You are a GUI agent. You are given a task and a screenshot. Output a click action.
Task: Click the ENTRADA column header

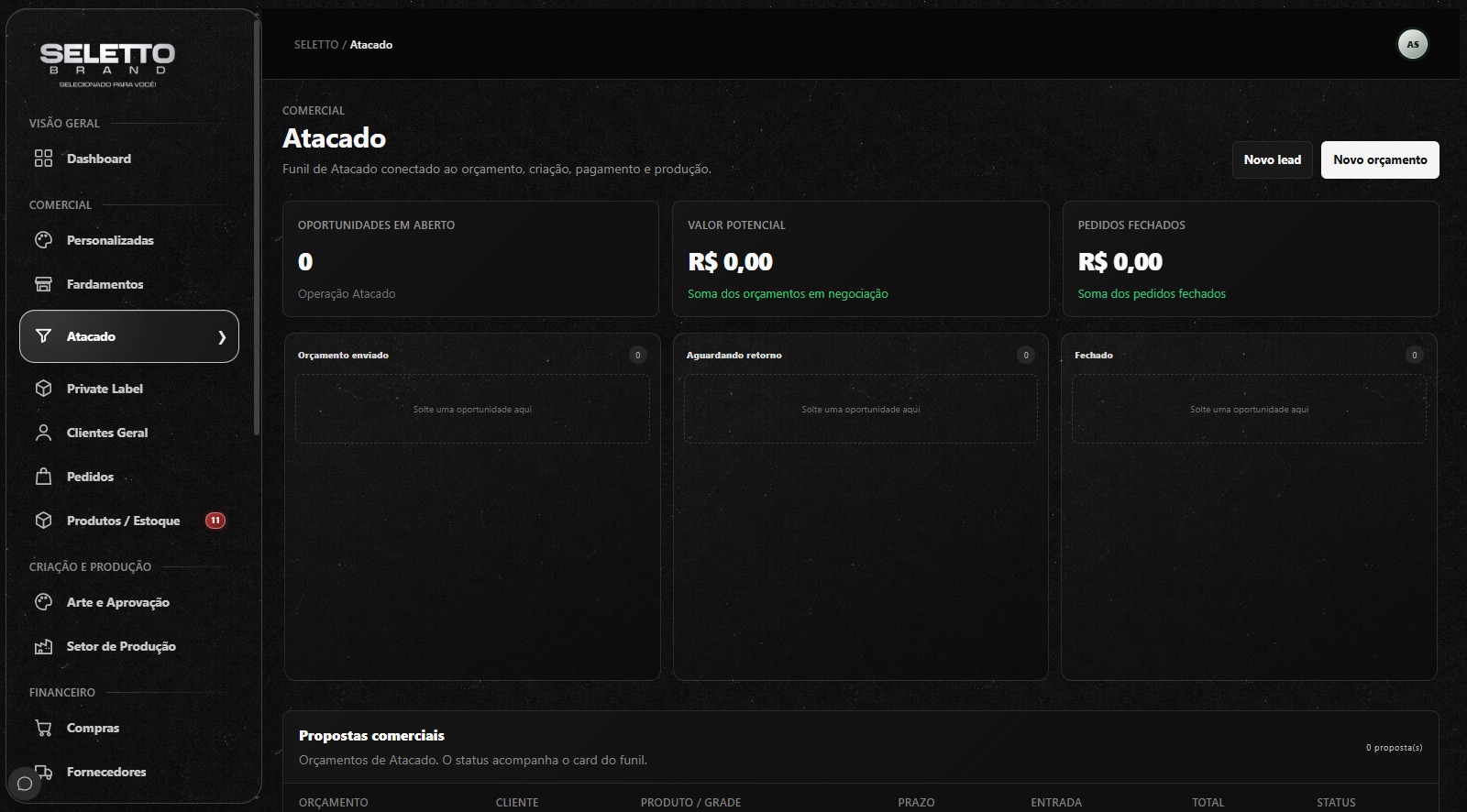tap(1056, 802)
